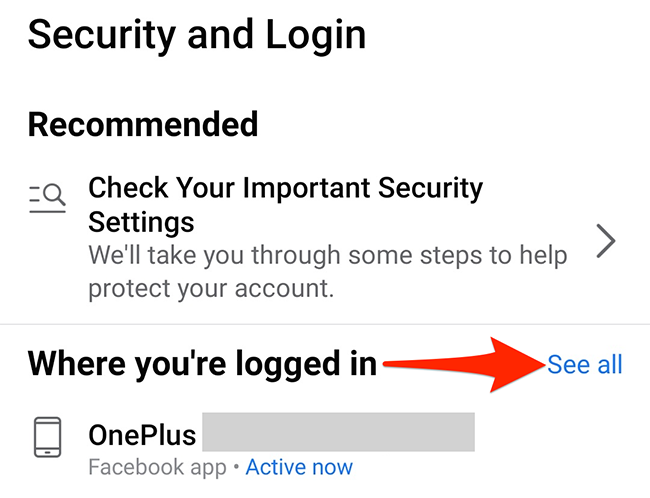This screenshot has width=650, height=498.
Task: Tap the phone icon beside OnePlus
Action: [x=47, y=437]
